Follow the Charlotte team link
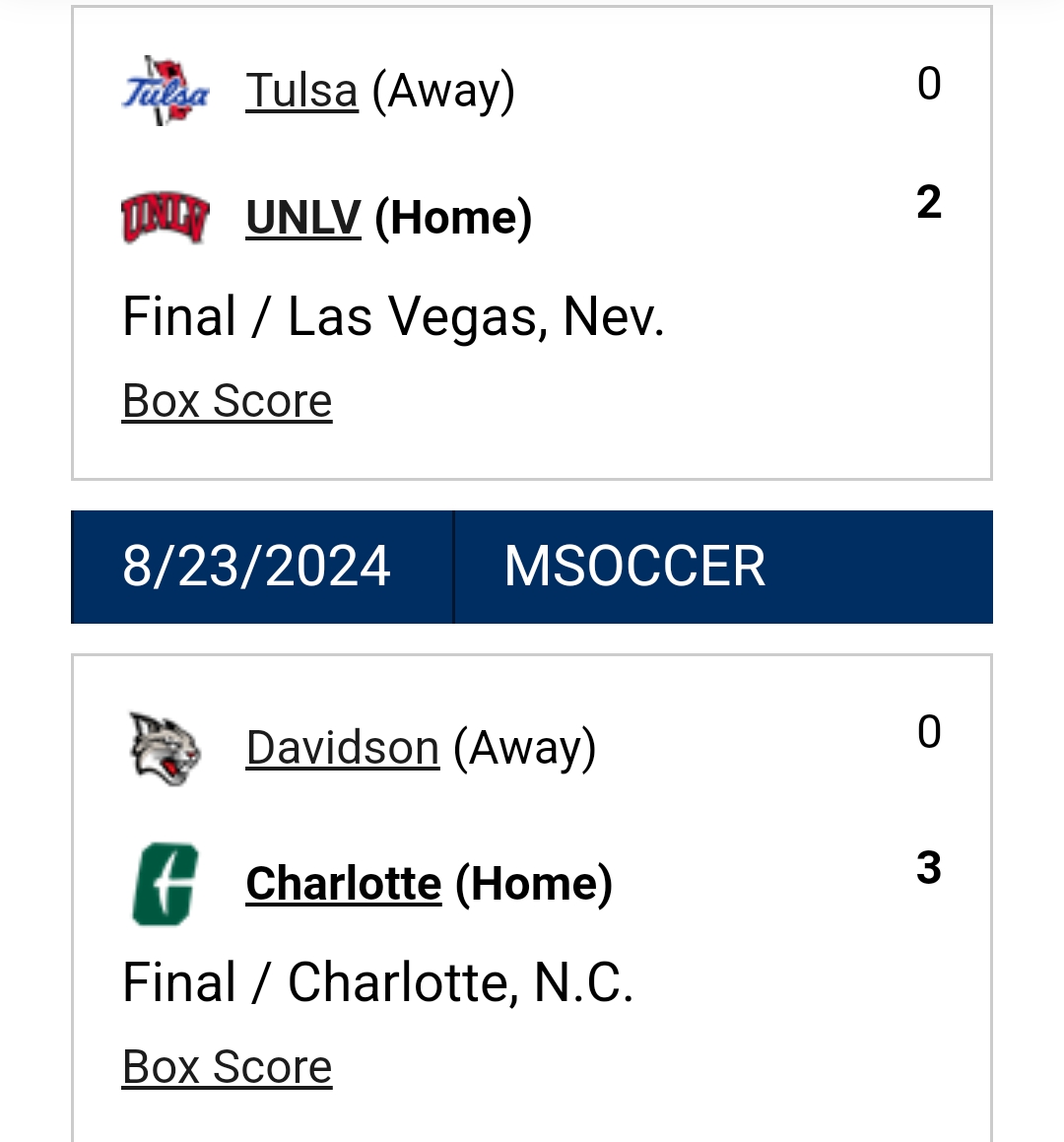This screenshot has height=1142, width=1064. pos(343,884)
